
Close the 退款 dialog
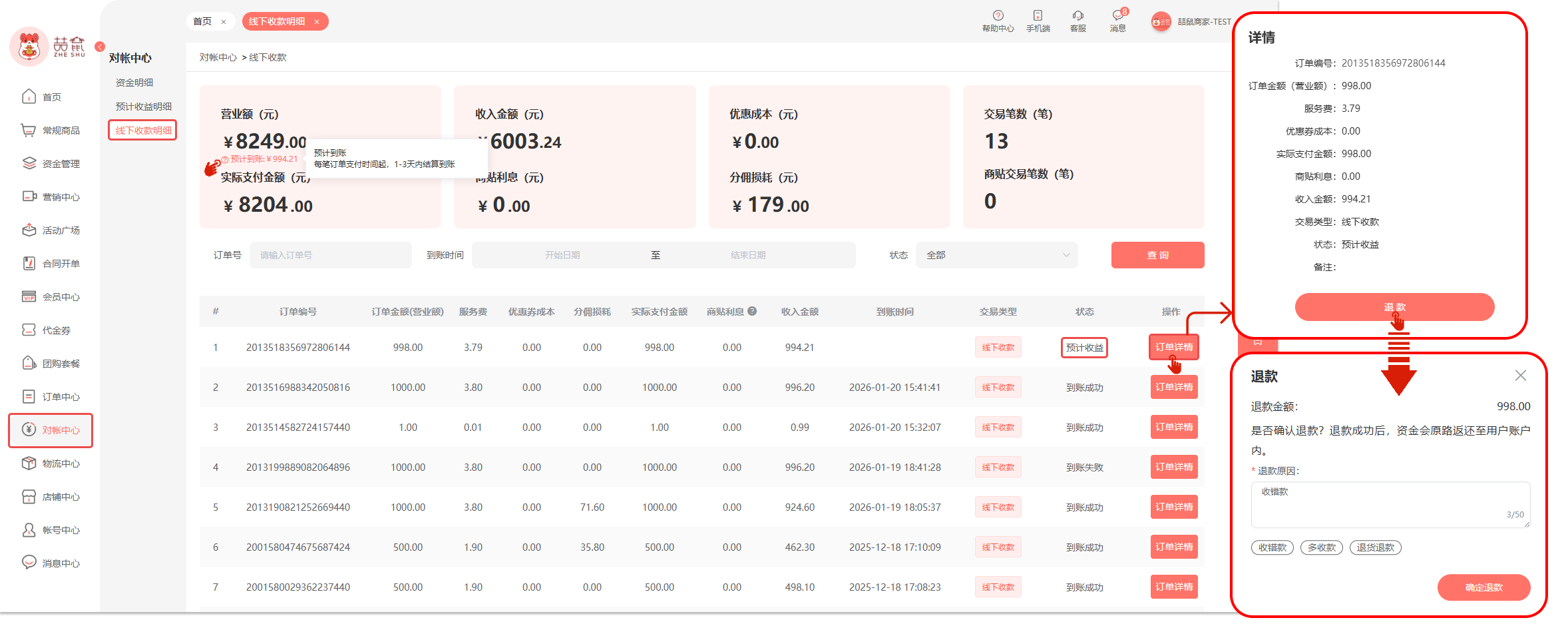coord(1521,376)
